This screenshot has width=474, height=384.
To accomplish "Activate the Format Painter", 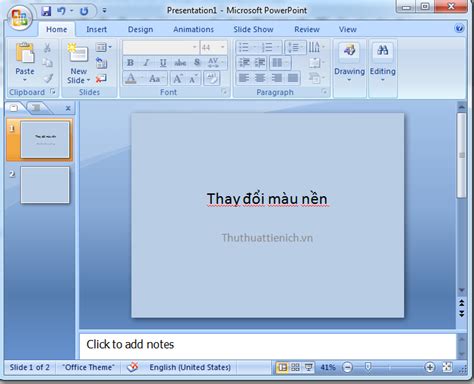I will click(x=48, y=78).
